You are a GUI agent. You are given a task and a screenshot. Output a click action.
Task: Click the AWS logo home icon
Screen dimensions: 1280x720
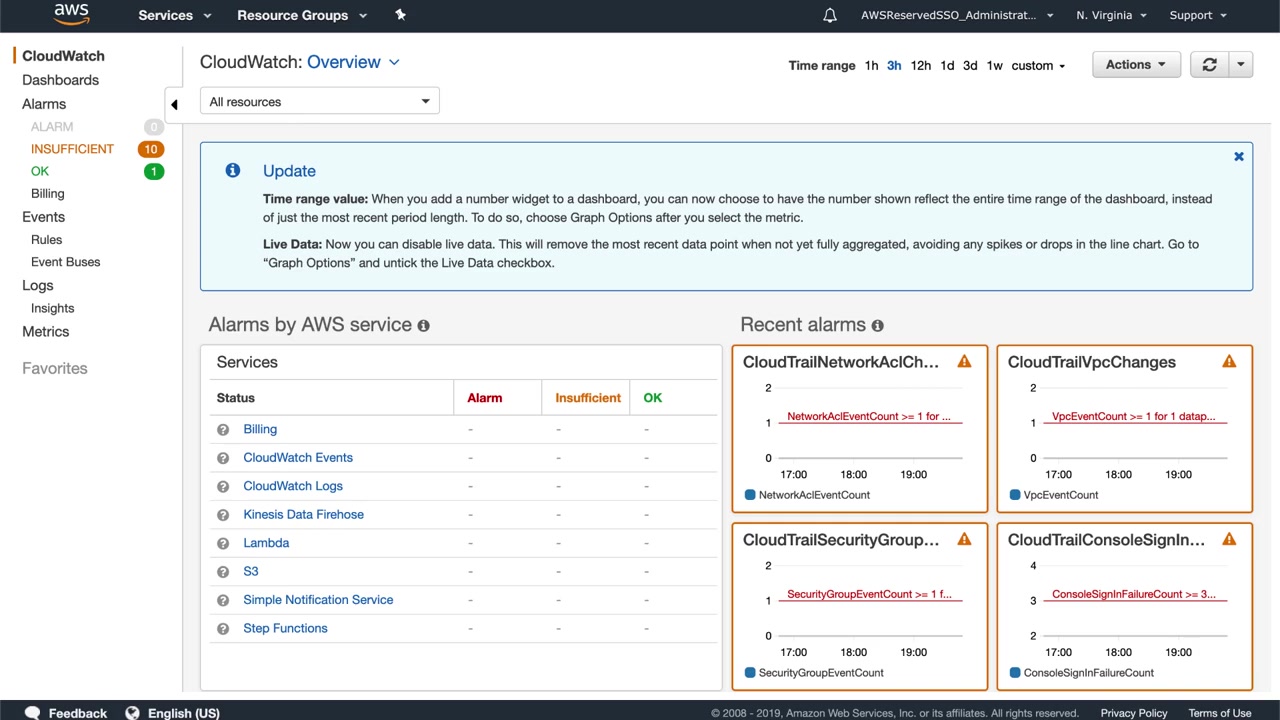pyautogui.click(x=71, y=14)
